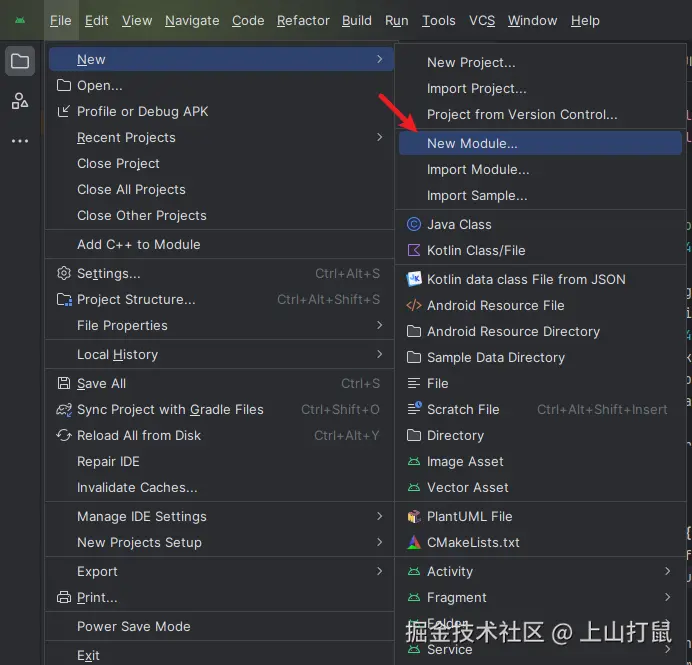Click the Reload All from Disk icon
692x665 pixels.
pos(64,436)
